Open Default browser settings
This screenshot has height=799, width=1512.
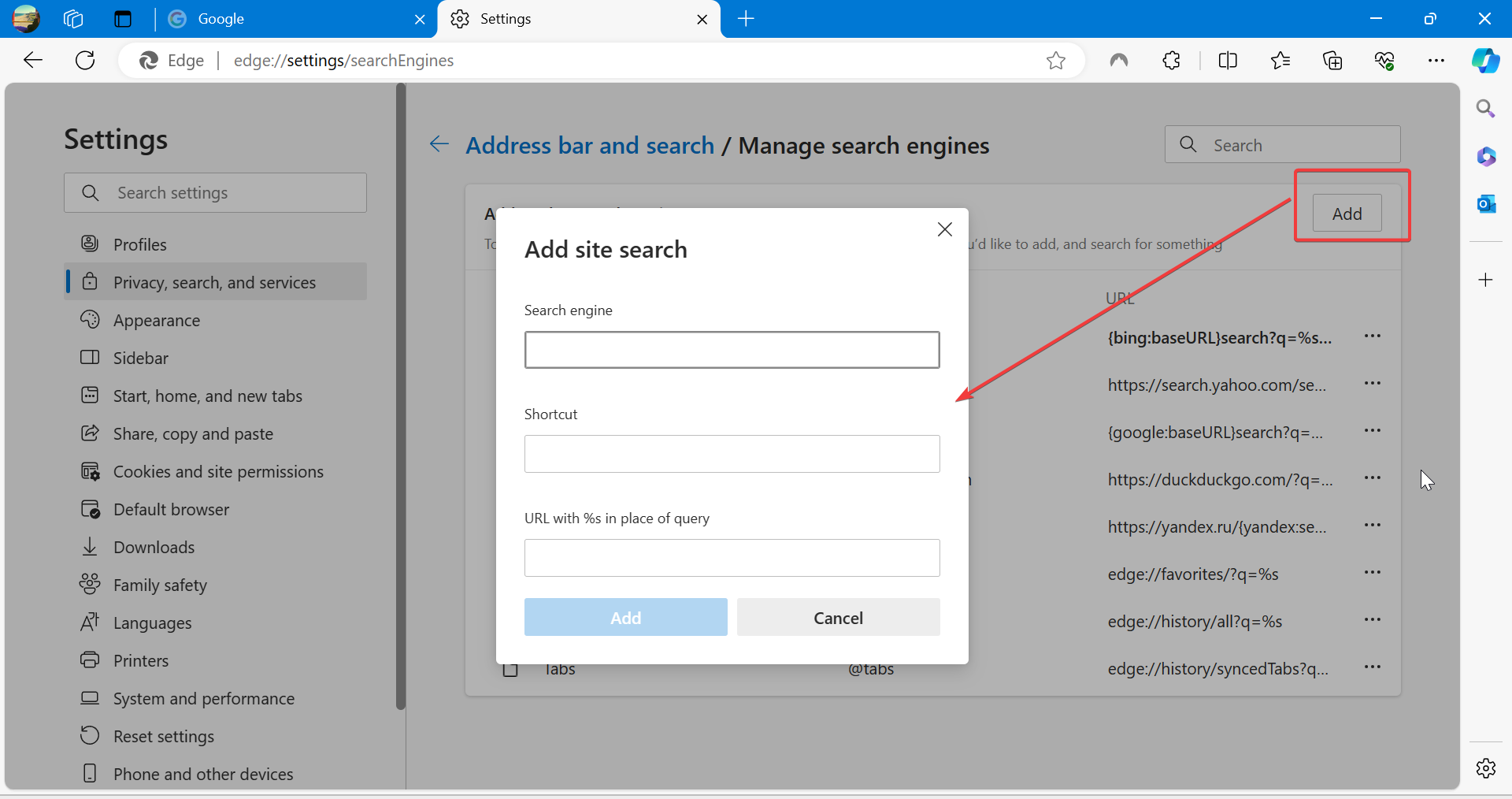[215, 509]
